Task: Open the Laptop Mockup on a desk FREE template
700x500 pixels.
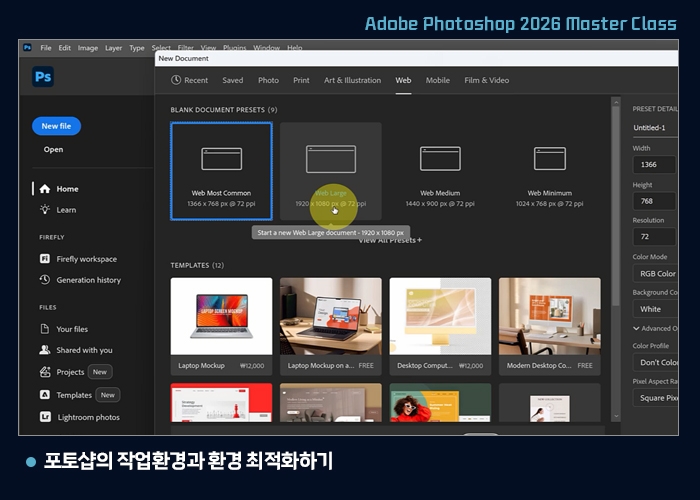Action: [331, 326]
